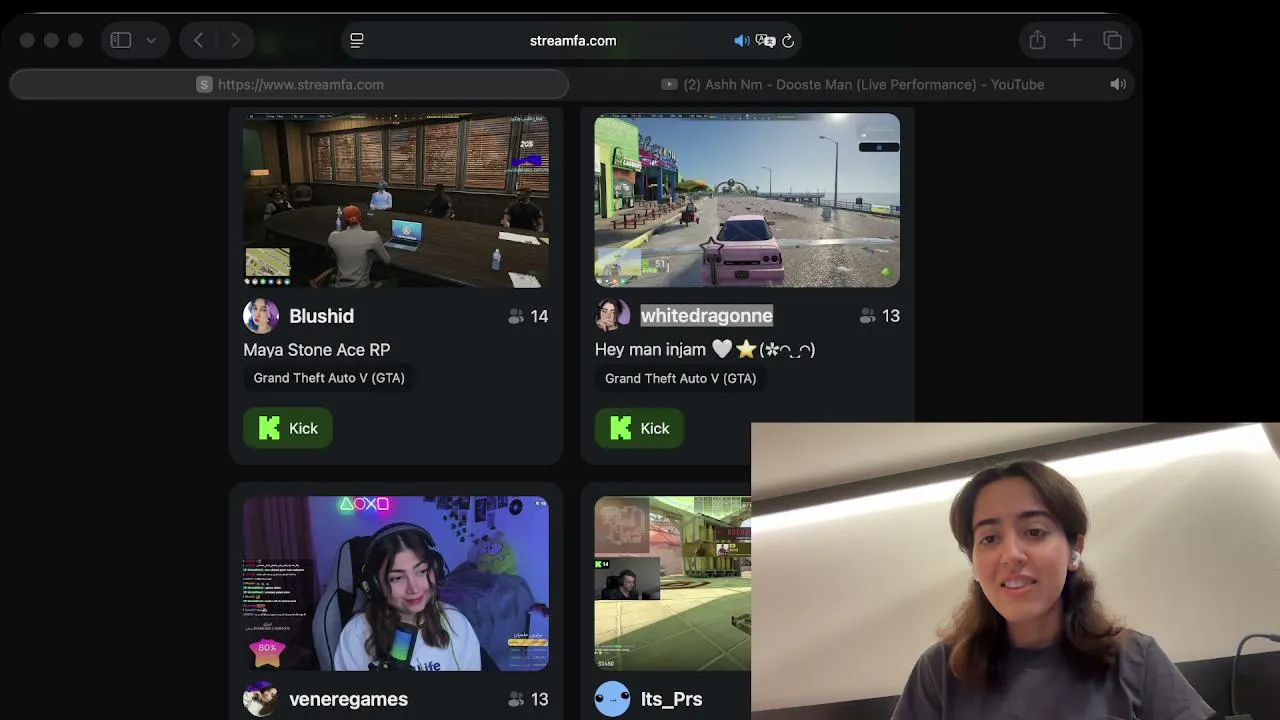This screenshot has height=720, width=1280.
Task: Mute the audio icon in address bar
Action: pos(741,41)
